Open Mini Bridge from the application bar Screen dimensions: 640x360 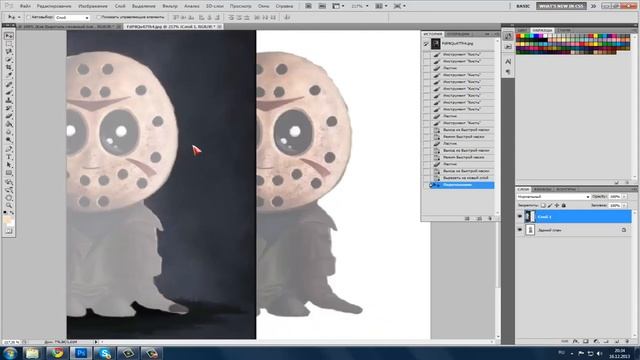(322, 6)
